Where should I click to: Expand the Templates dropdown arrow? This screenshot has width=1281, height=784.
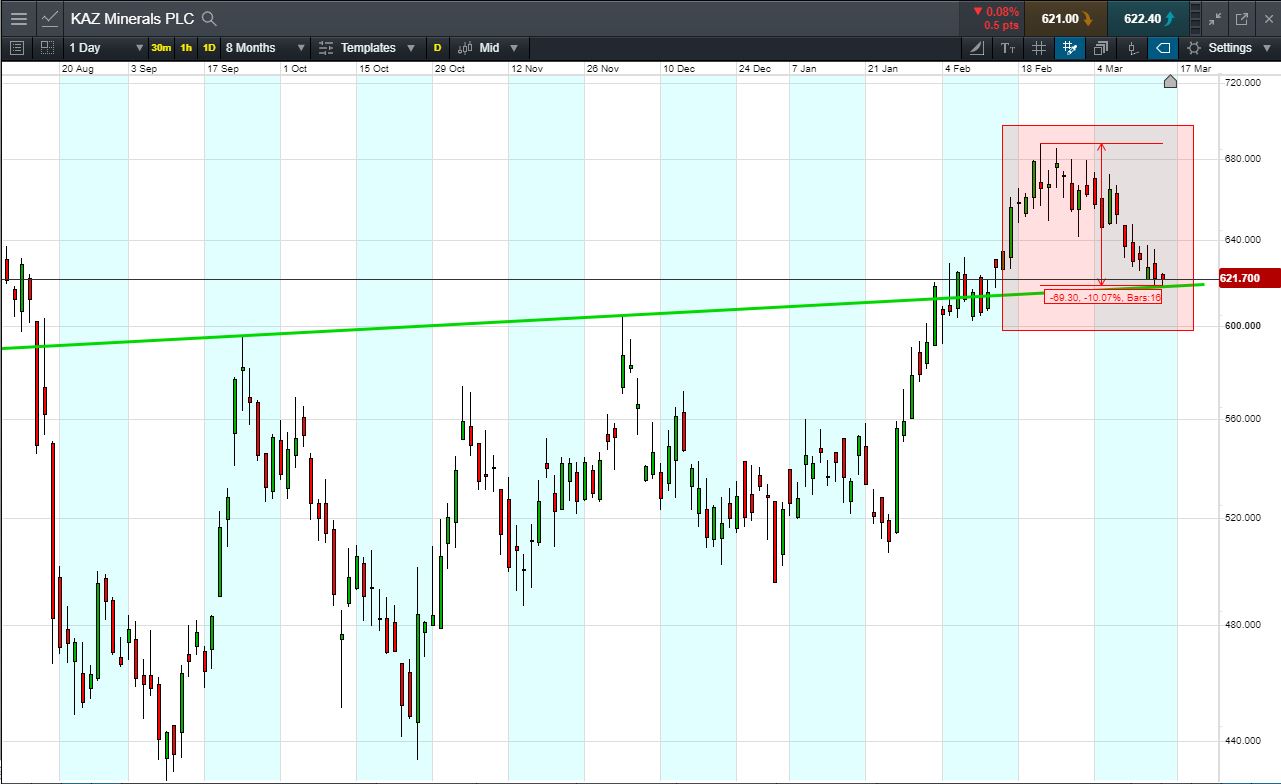pos(411,48)
